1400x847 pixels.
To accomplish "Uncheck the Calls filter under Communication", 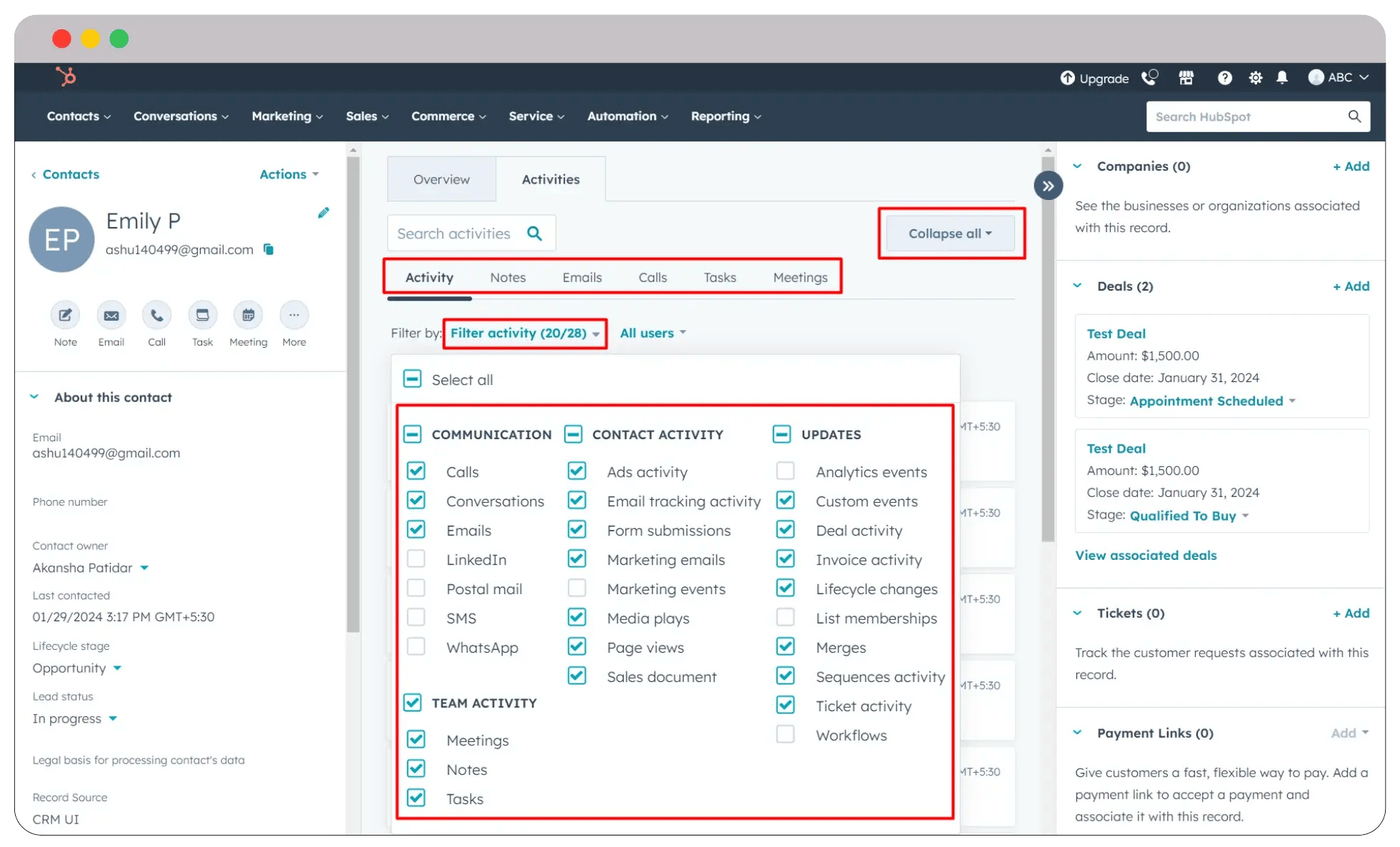I will (416, 471).
